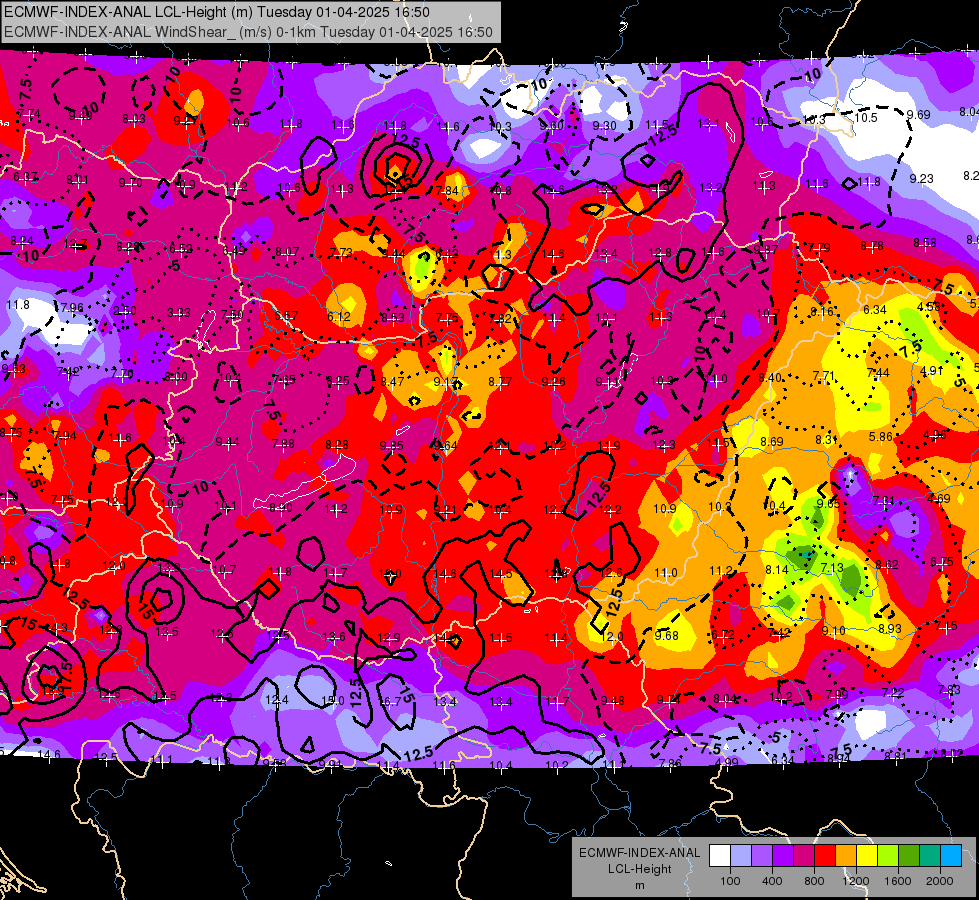Click the white swatch in the LCL-Height legend

(720, 856)
